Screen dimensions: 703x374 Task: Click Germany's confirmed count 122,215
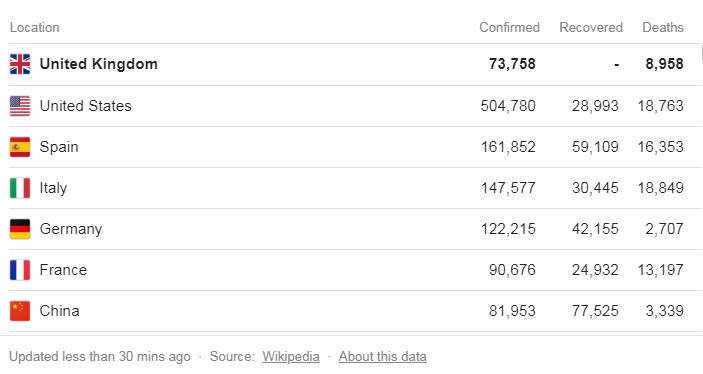tap(508, 229)
